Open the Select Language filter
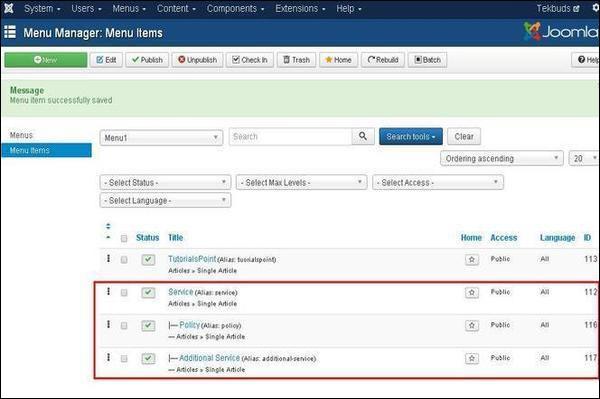 (165, 200)
